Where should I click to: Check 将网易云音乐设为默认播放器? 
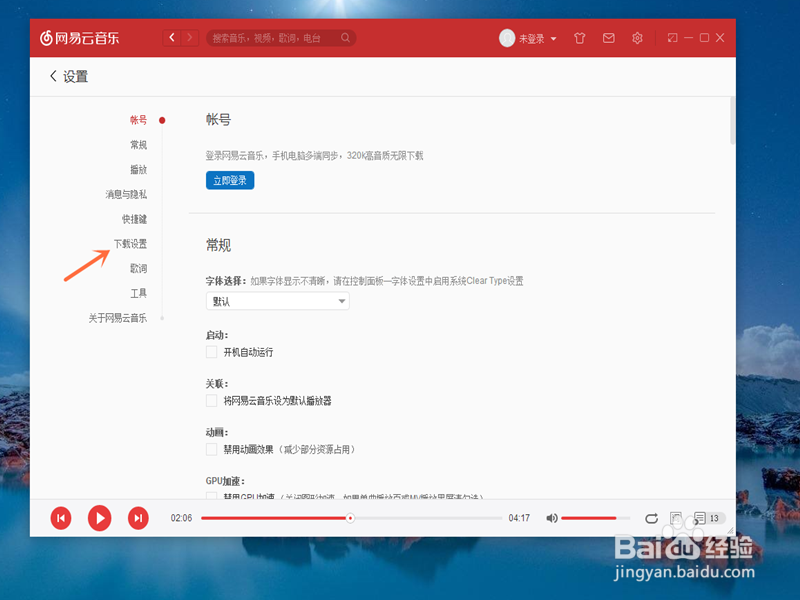(211, 401)
